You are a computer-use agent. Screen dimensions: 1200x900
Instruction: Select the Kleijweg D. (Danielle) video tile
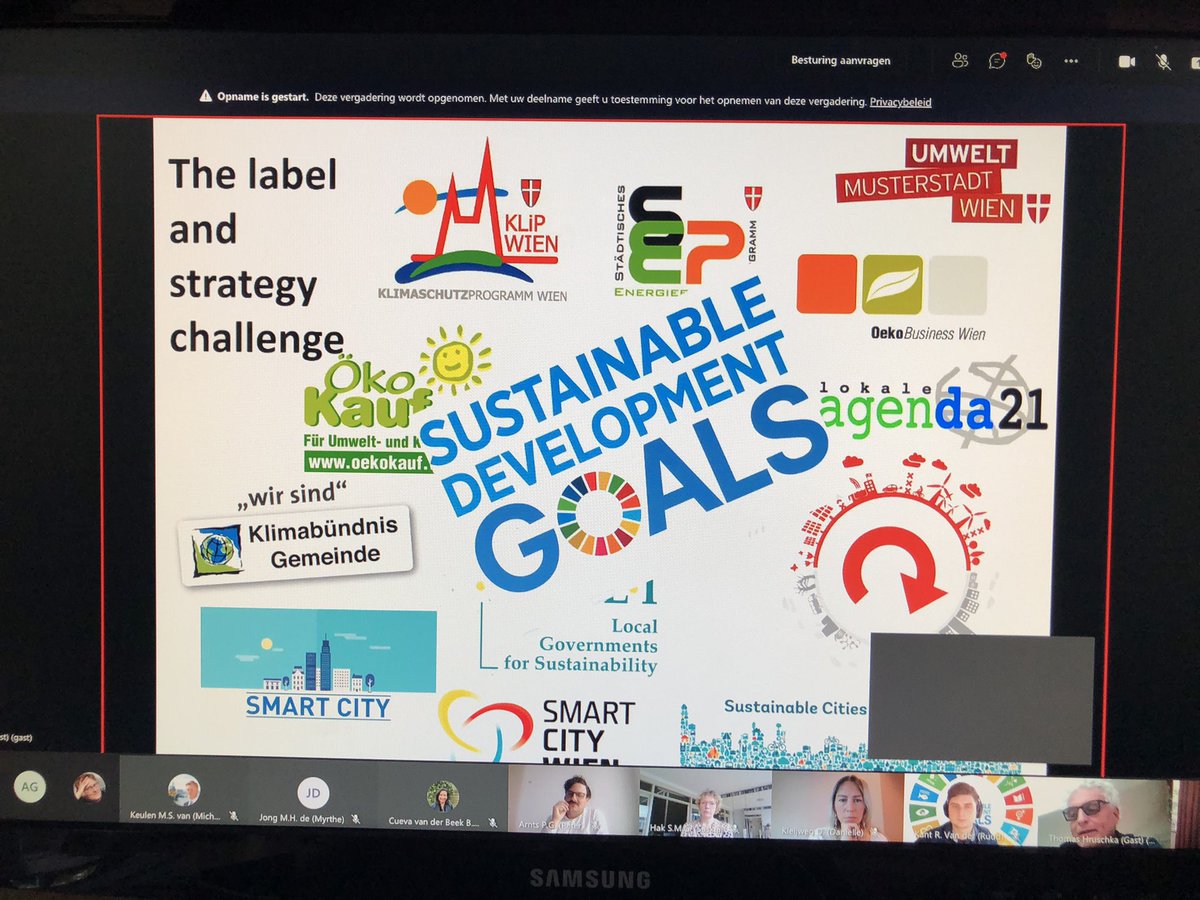click(x=838, y=805)
